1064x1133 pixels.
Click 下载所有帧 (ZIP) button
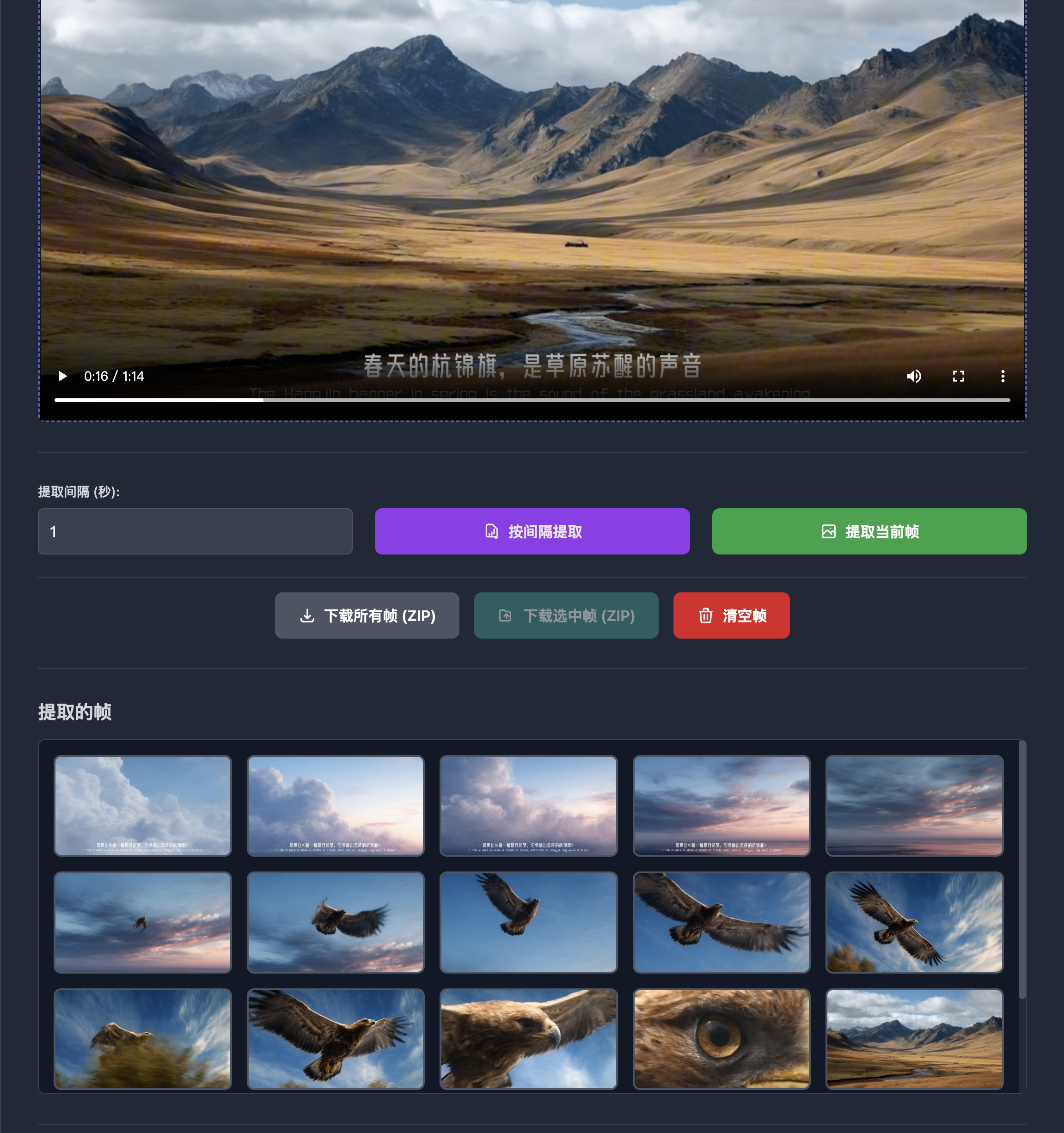coord(367,615)
